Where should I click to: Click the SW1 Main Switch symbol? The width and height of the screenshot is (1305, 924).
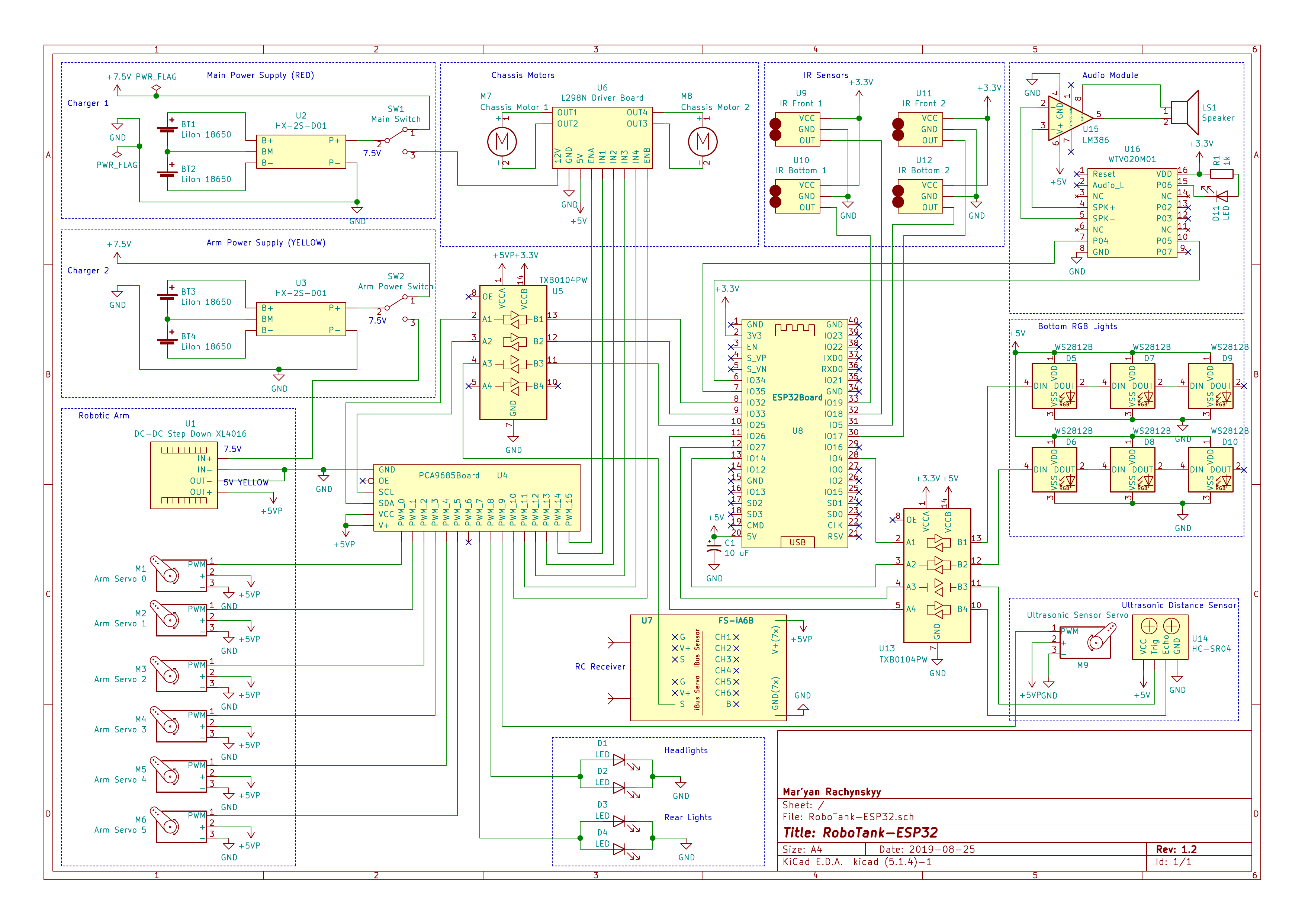tap(396, 141)
